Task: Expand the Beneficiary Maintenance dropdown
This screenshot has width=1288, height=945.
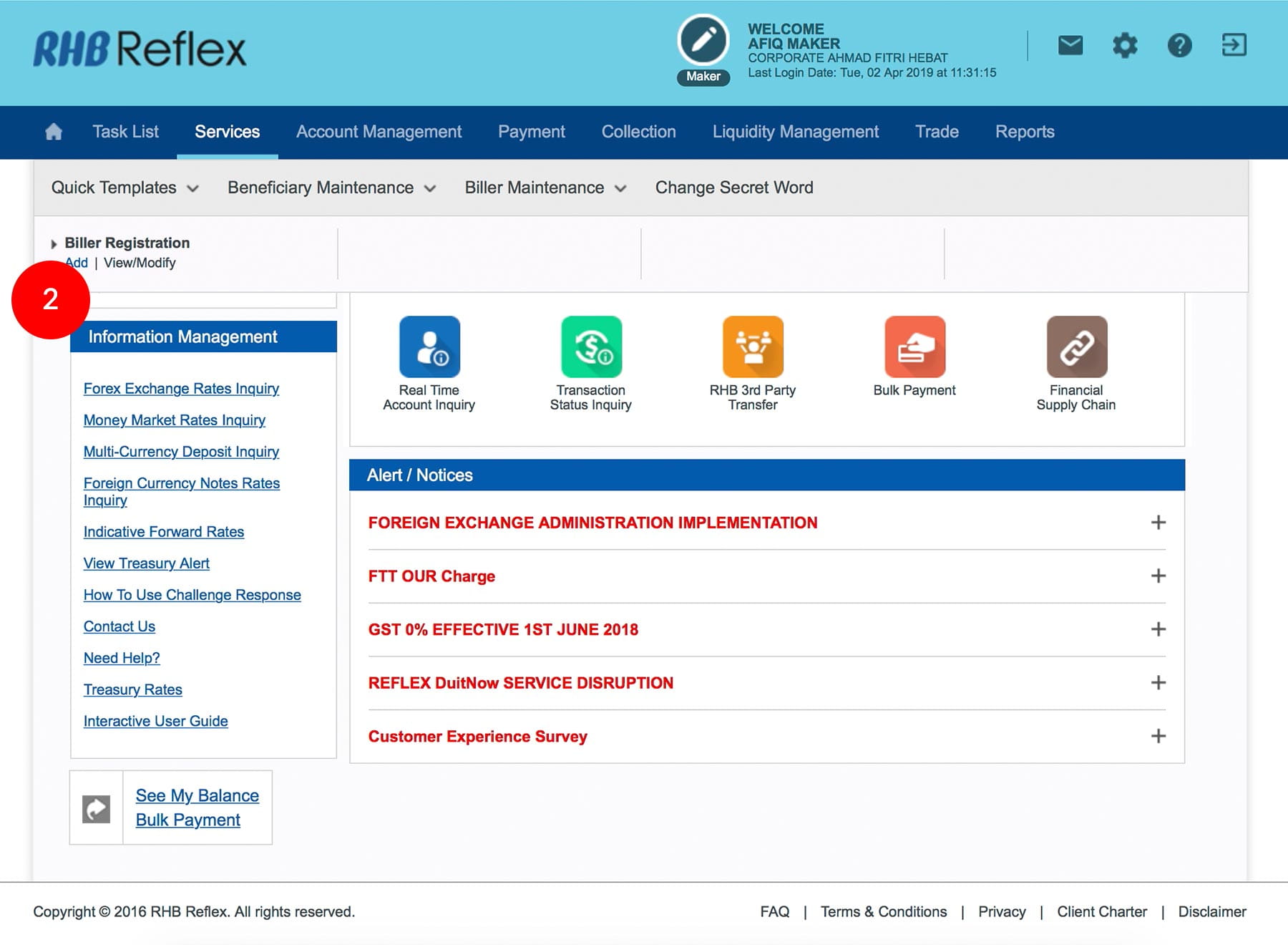Action: click(x=331, y=188)
